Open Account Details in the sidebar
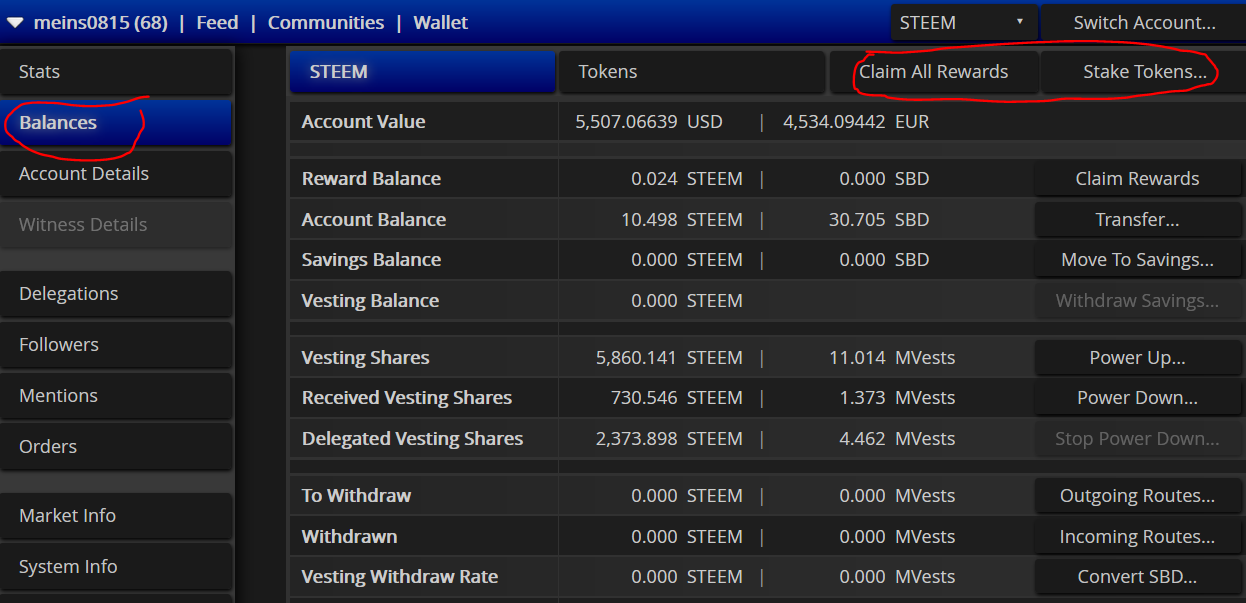 [x=116, y=174]
